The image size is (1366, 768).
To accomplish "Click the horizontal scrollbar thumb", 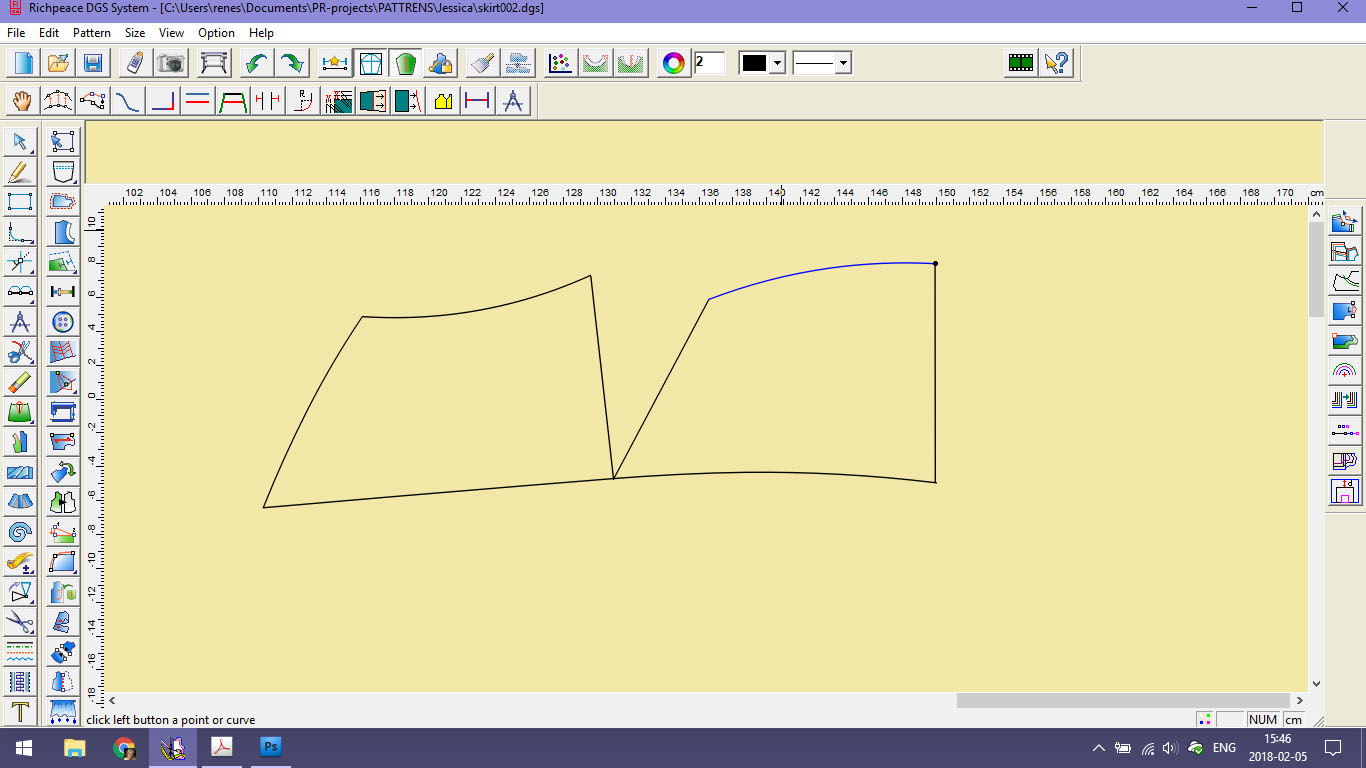I will coord(1123,701).
